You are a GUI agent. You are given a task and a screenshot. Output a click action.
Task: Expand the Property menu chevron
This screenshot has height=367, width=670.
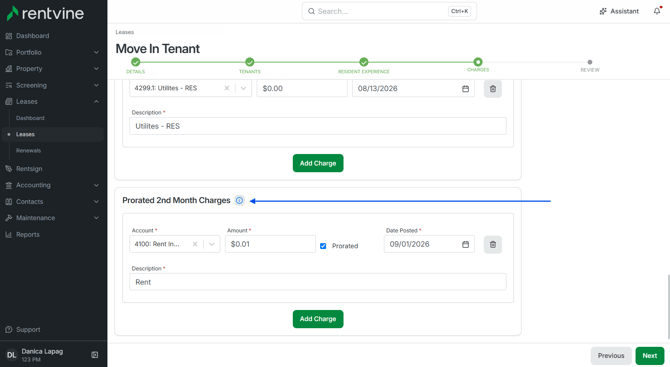pos(96,69)
